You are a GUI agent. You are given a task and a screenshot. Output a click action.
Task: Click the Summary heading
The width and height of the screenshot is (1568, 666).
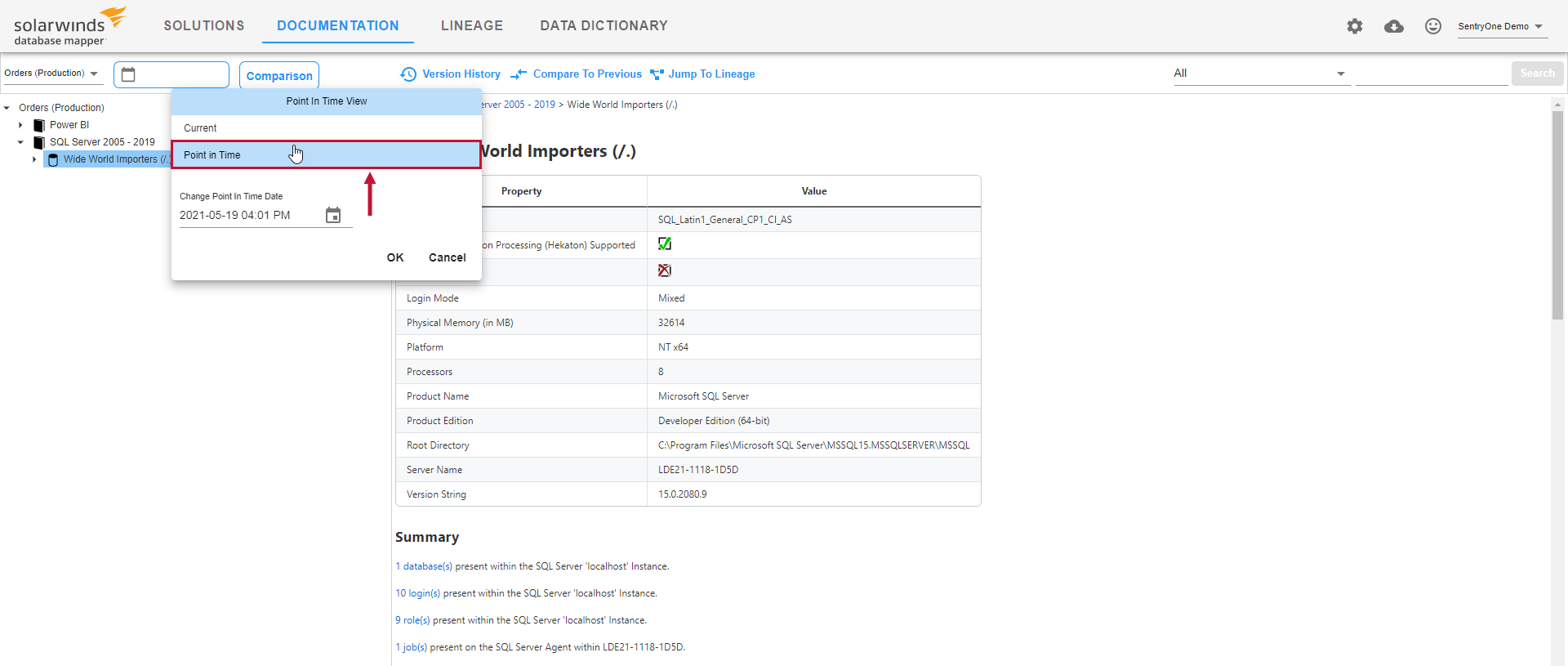pyautogui.click(x=427, y=537)
